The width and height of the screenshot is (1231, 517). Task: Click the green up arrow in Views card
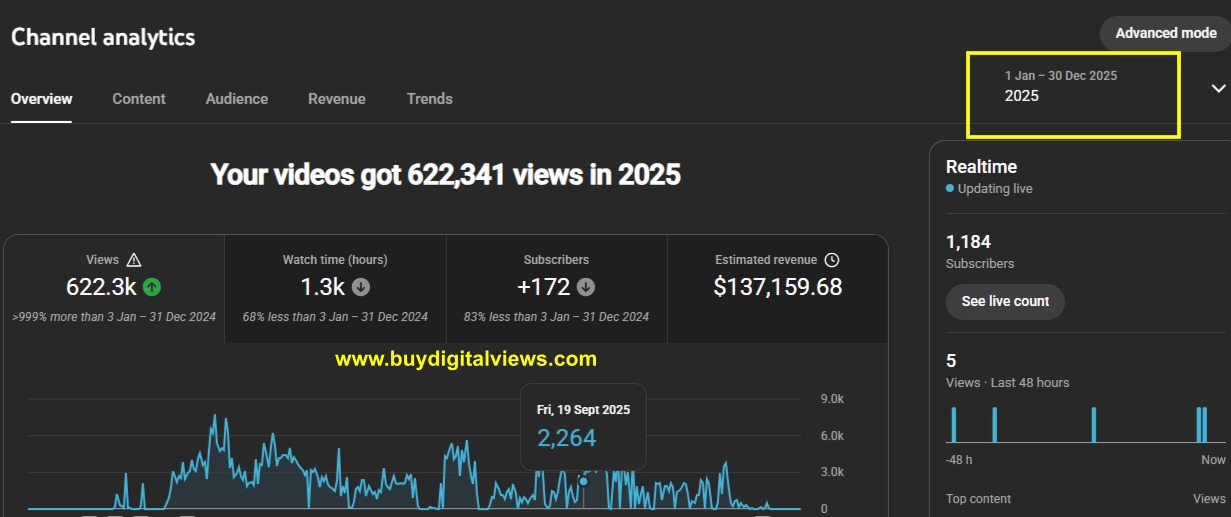click(152, 287)
